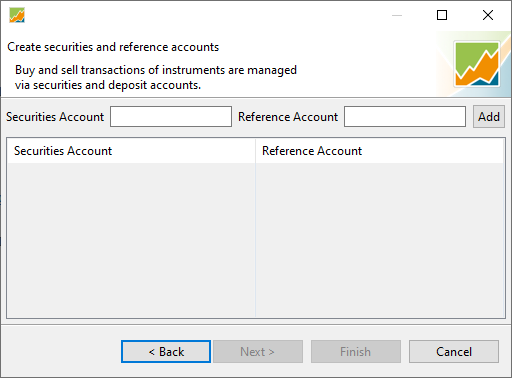
Task: Click the Add button
Action: click(x=489, y=117)
